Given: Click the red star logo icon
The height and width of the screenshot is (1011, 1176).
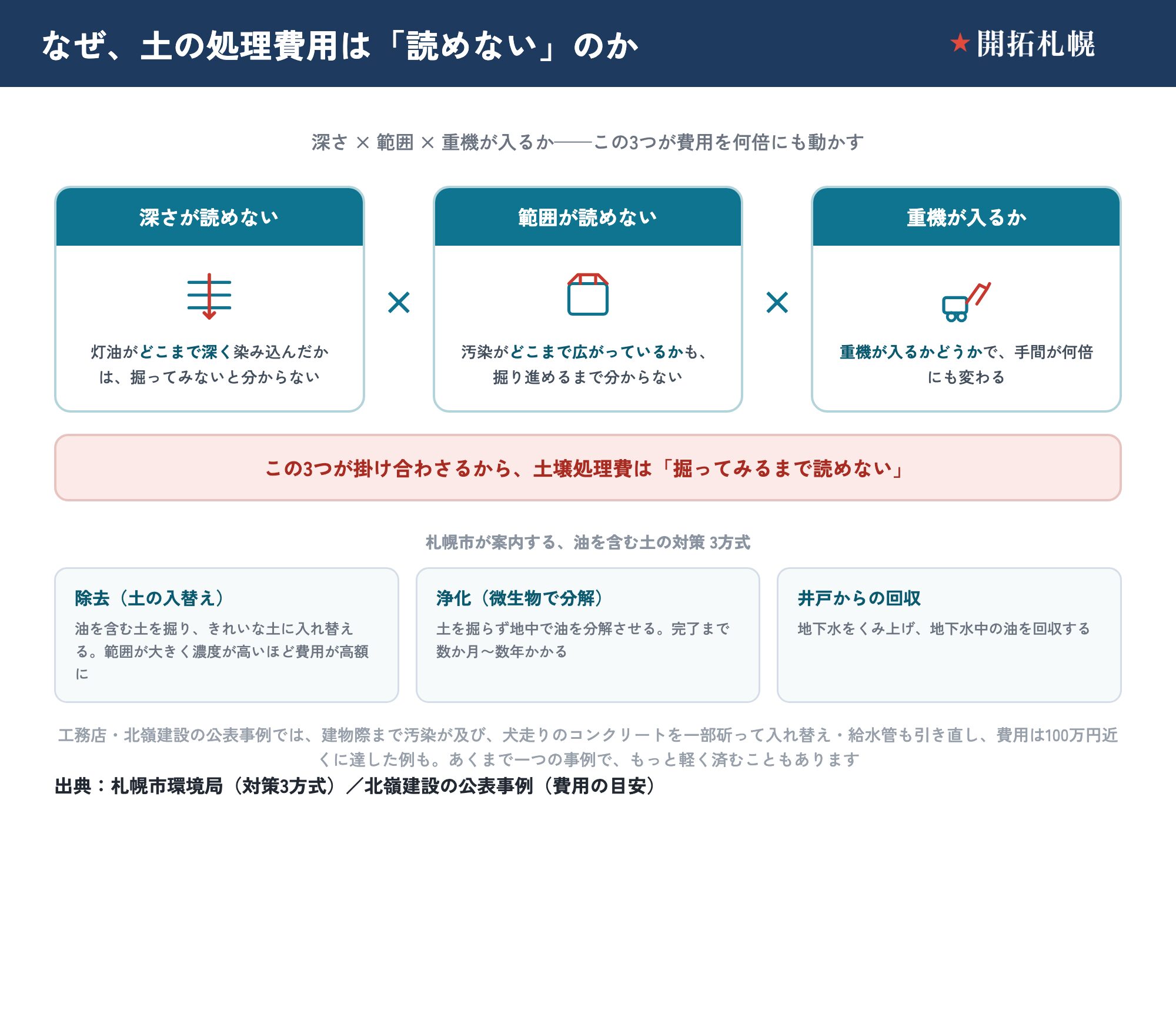Looking at the screenshot, I should pos(960,42).
